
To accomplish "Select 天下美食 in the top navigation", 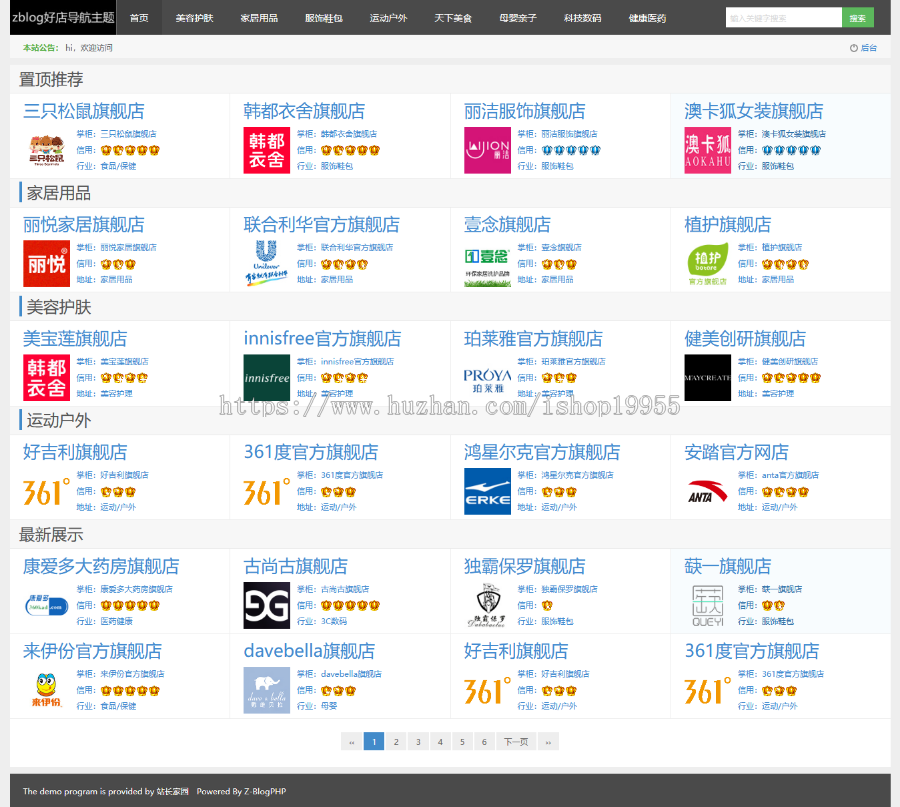I will pos(453,18).
